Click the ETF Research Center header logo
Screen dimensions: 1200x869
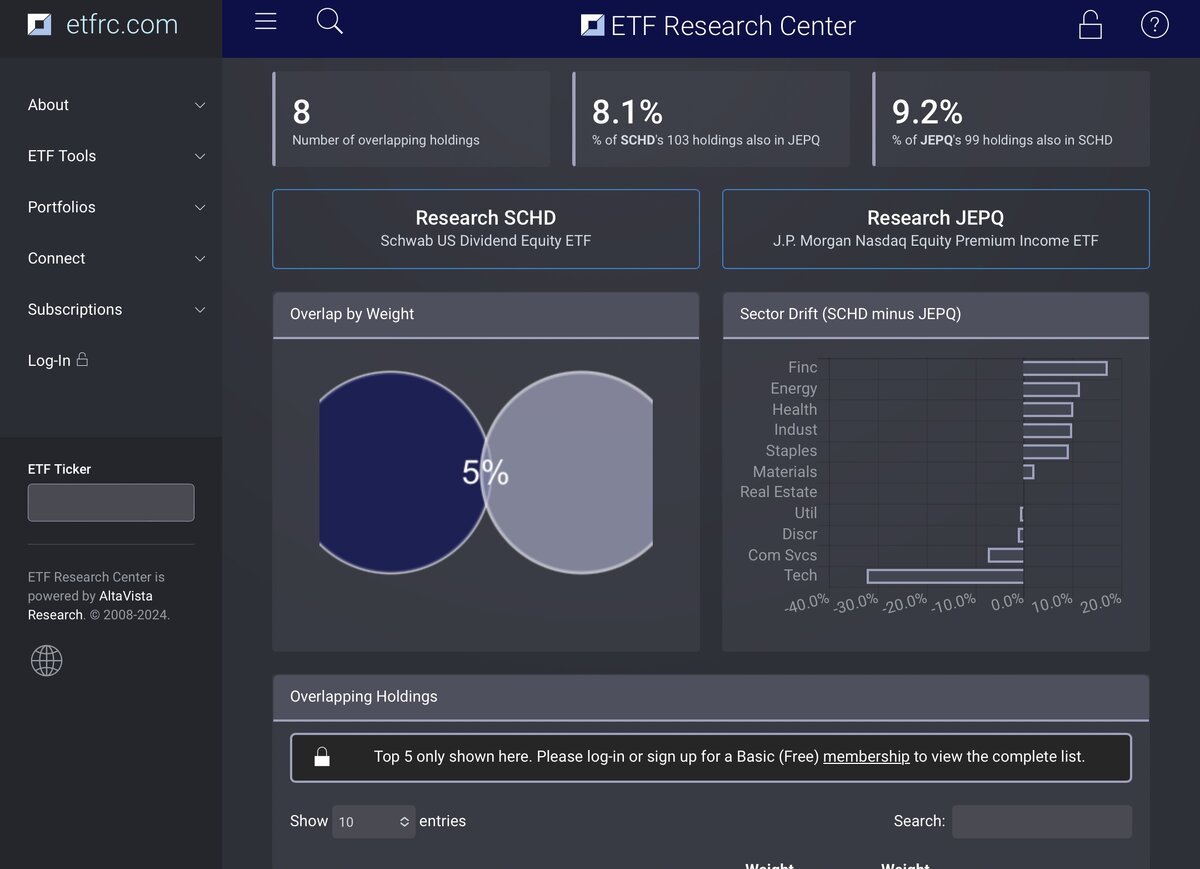coord(718,26)
